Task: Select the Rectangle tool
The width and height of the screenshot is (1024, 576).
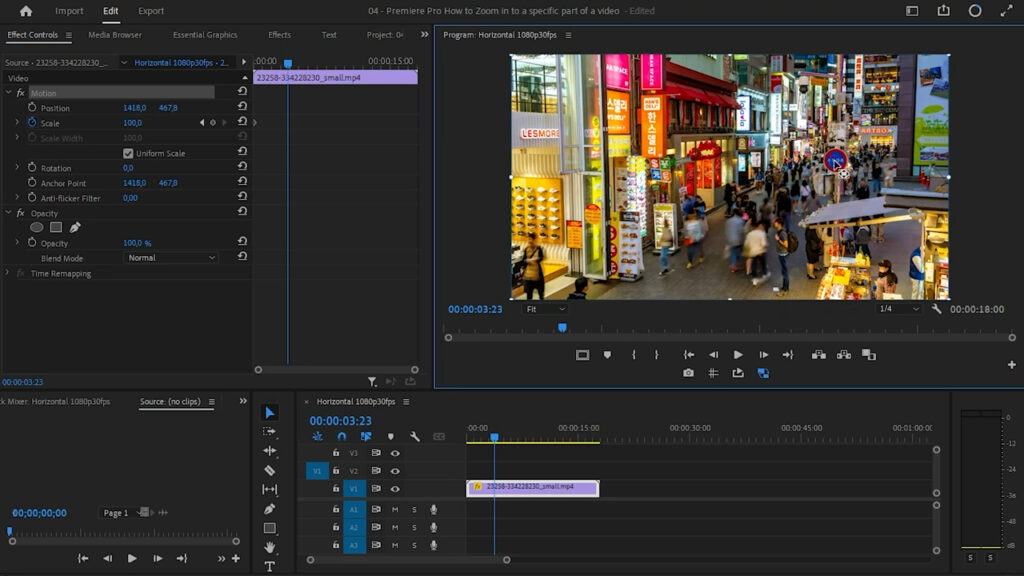Action: point(270,528)
